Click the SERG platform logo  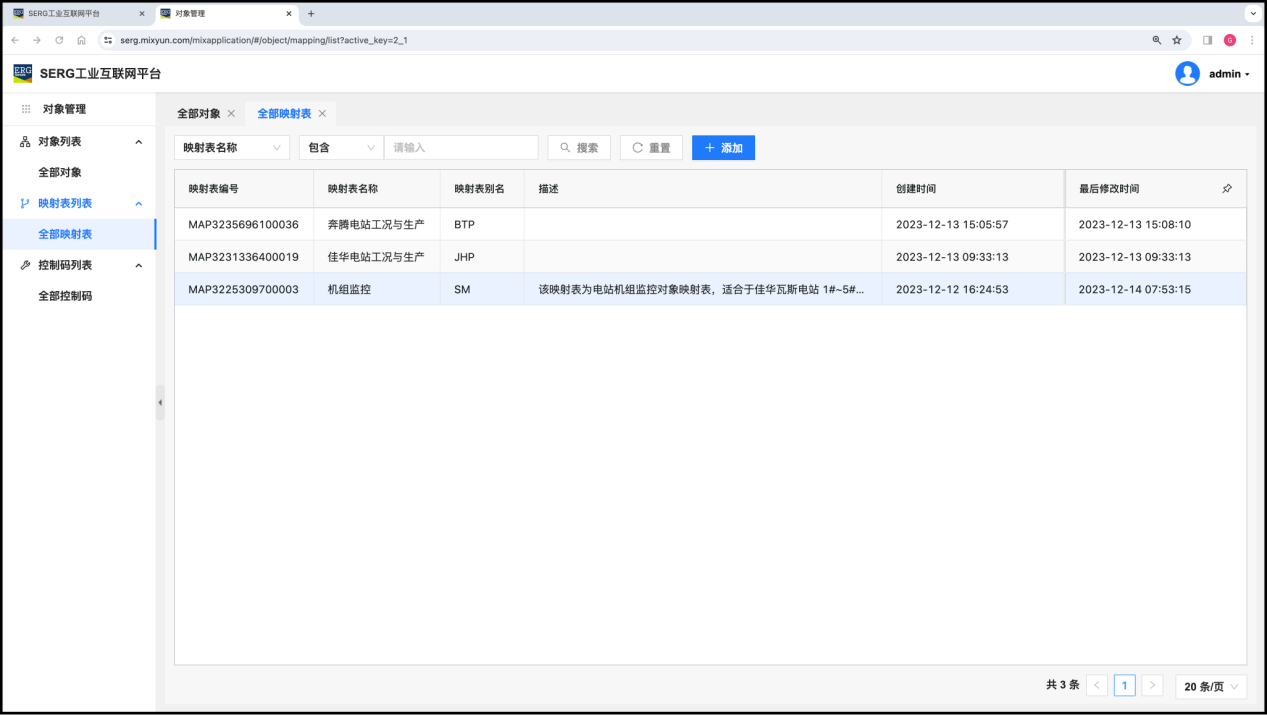[x=22, y=74]
